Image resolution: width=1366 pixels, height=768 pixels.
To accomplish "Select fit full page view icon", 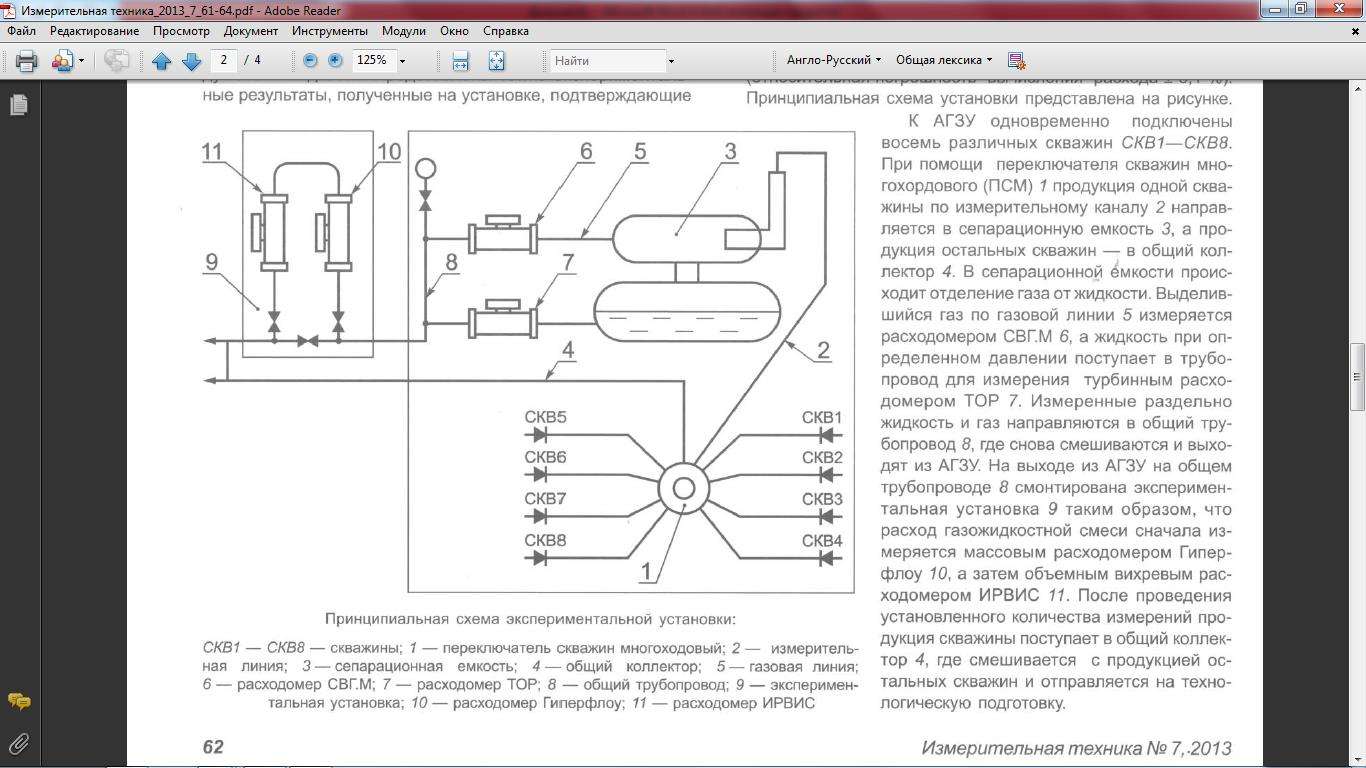I will (x=496, y=61).
